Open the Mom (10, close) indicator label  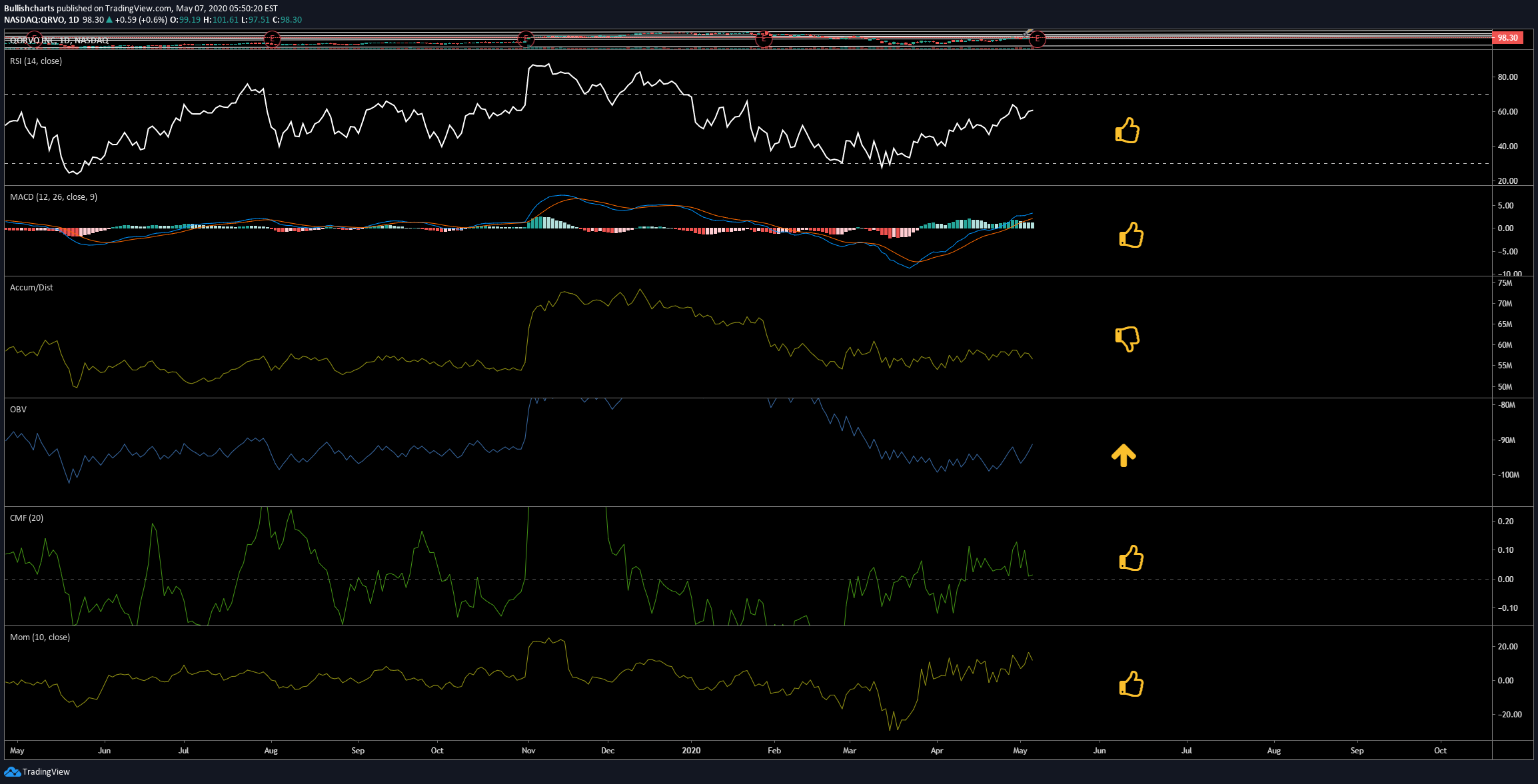tap(40, 637)
